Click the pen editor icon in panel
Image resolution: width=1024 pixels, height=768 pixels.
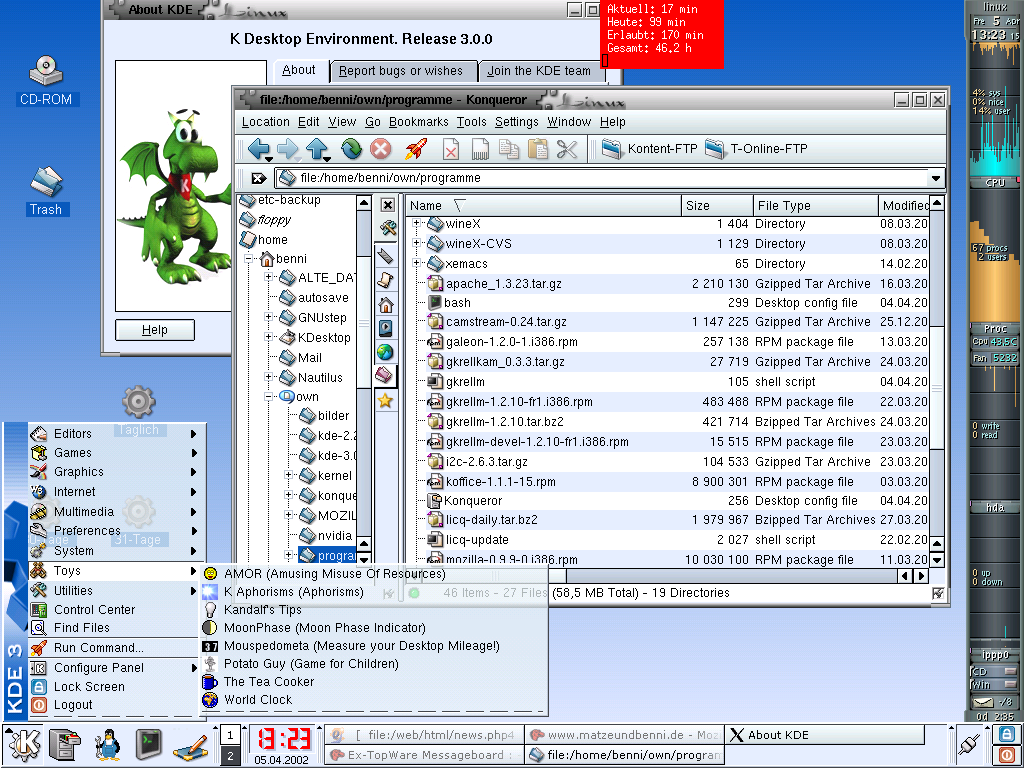tap(190, 746)
